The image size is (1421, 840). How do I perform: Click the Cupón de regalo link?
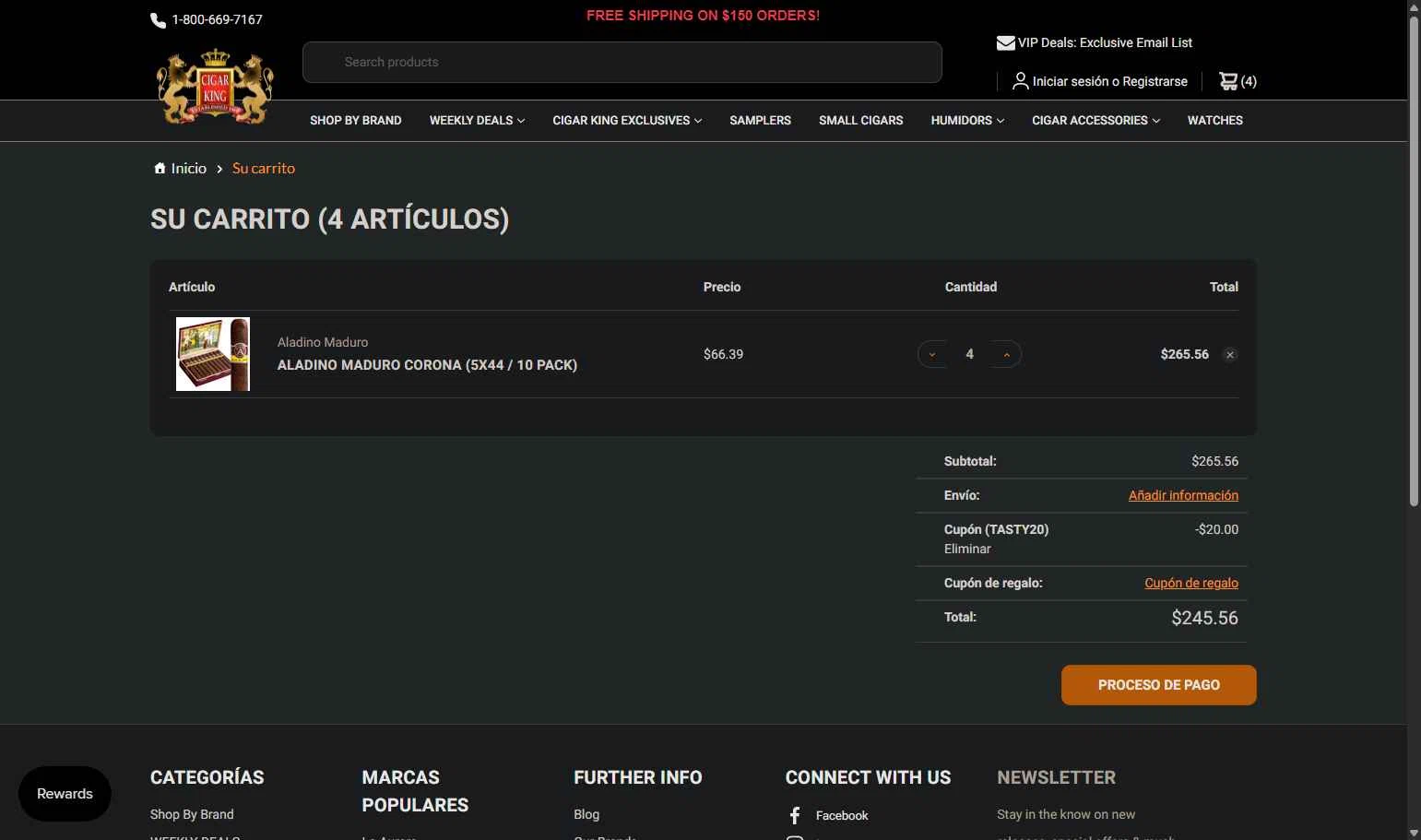[1191, 583]
